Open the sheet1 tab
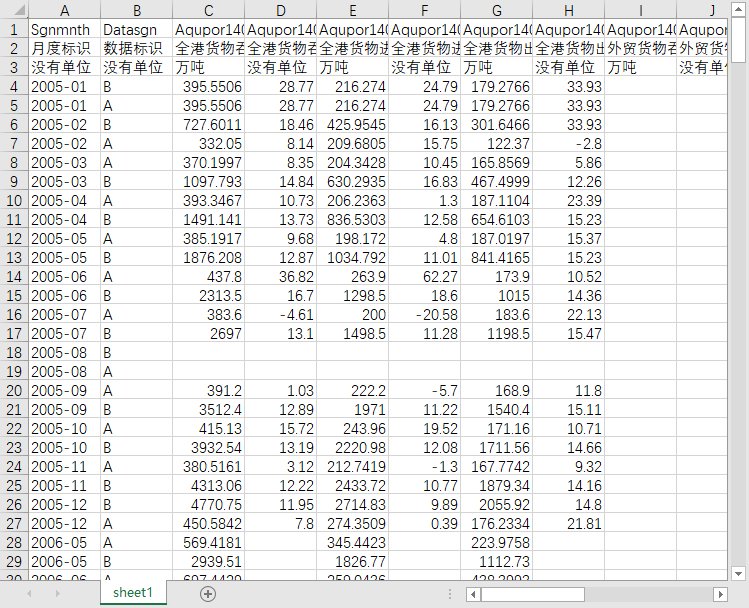 click(133, 593)
